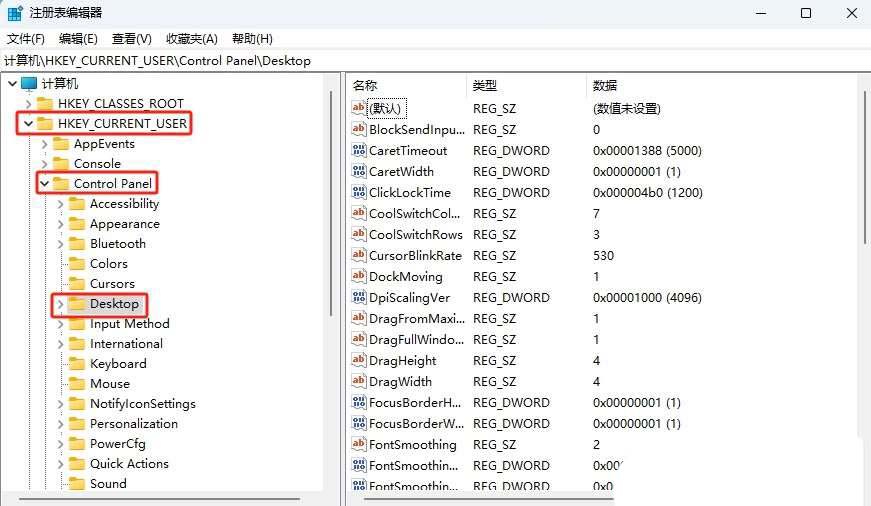Click the blue computer icon at tree root

(29, 84)
